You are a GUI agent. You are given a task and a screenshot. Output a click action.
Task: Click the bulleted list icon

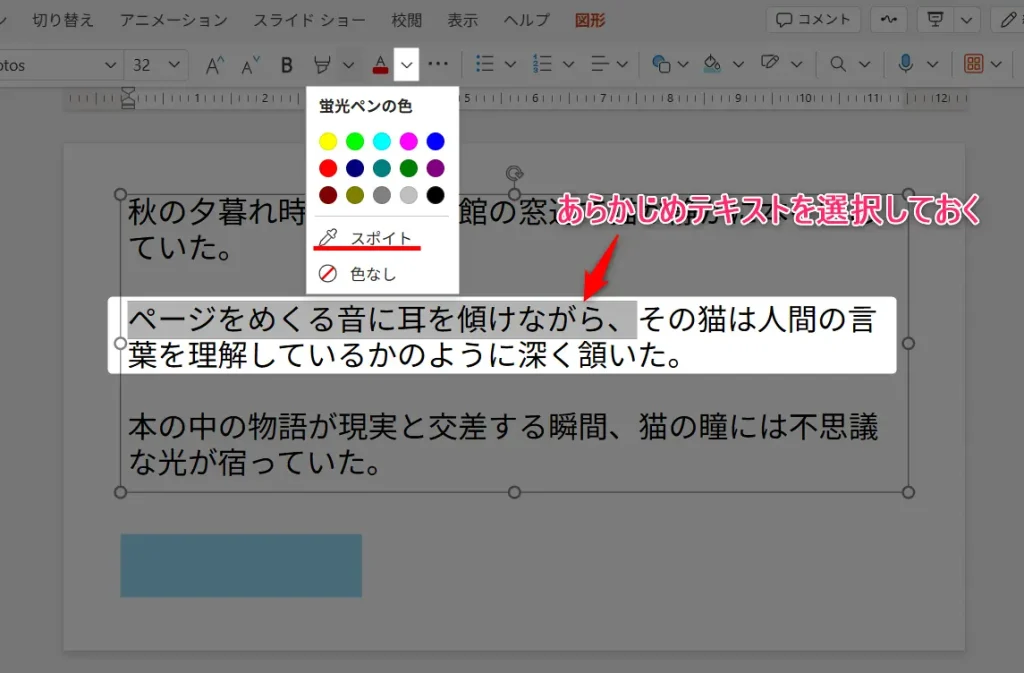tap(485, 64)
